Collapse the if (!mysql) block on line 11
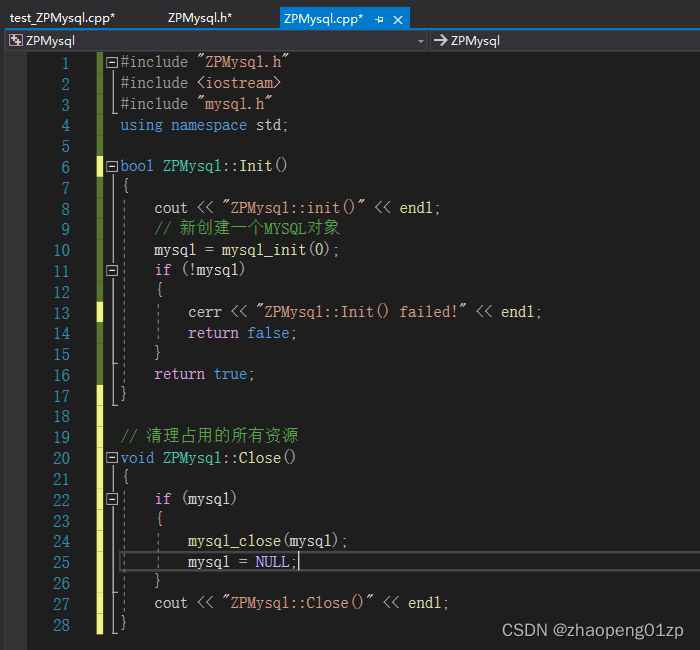 (x=112, y=270)
